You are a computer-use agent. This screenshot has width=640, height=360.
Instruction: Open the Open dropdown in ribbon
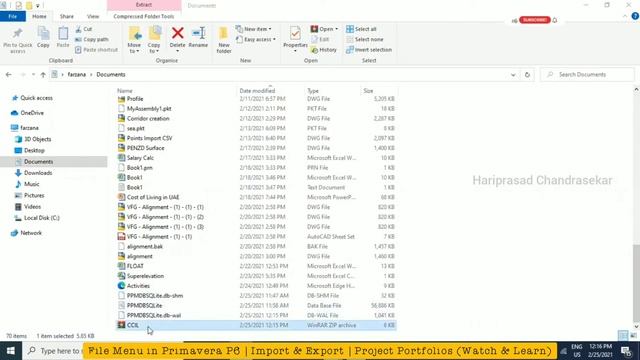click(324, 29)
